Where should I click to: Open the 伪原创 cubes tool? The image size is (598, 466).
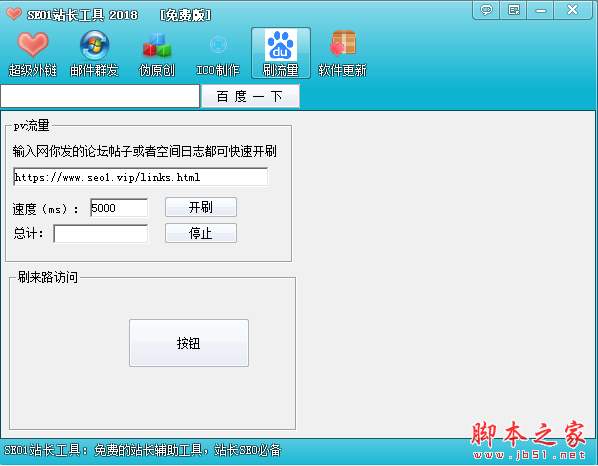coord(157,53)
